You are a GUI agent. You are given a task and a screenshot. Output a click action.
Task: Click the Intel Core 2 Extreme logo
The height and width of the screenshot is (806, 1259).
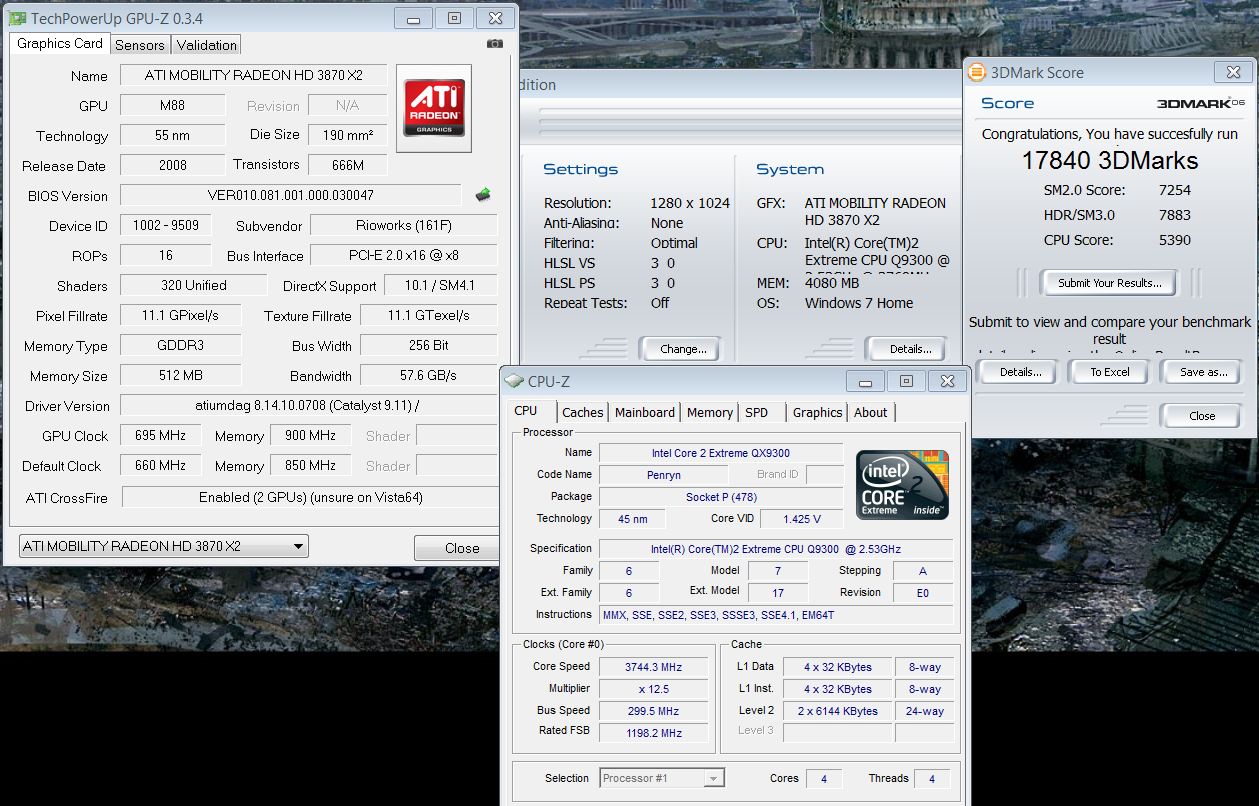pyautogui.click(x=903, y=484)
